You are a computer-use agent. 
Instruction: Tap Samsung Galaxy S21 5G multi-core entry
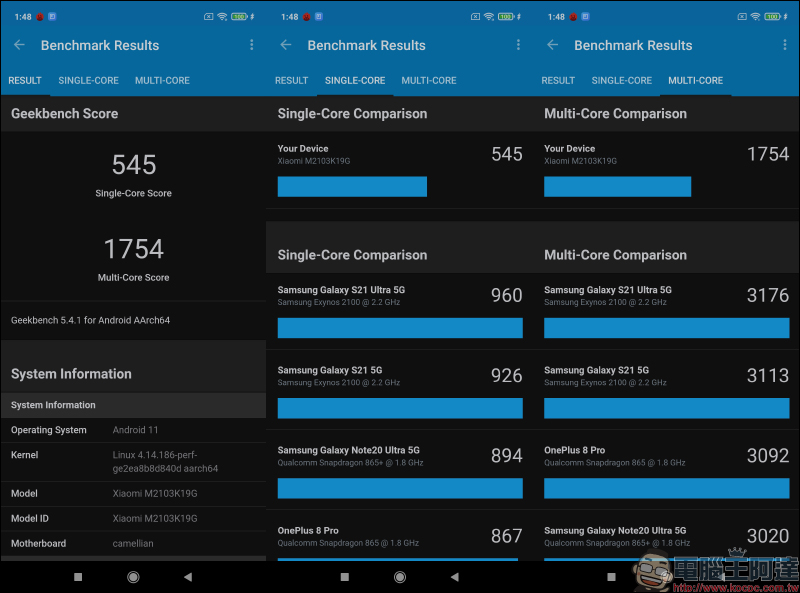click(x=667, y=389)
